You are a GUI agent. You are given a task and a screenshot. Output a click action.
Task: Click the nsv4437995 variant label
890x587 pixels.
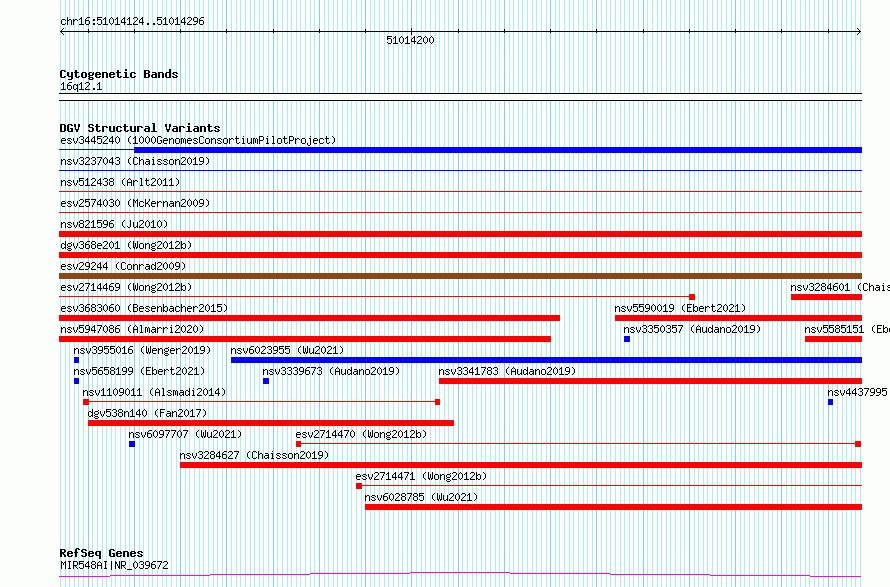858,392
